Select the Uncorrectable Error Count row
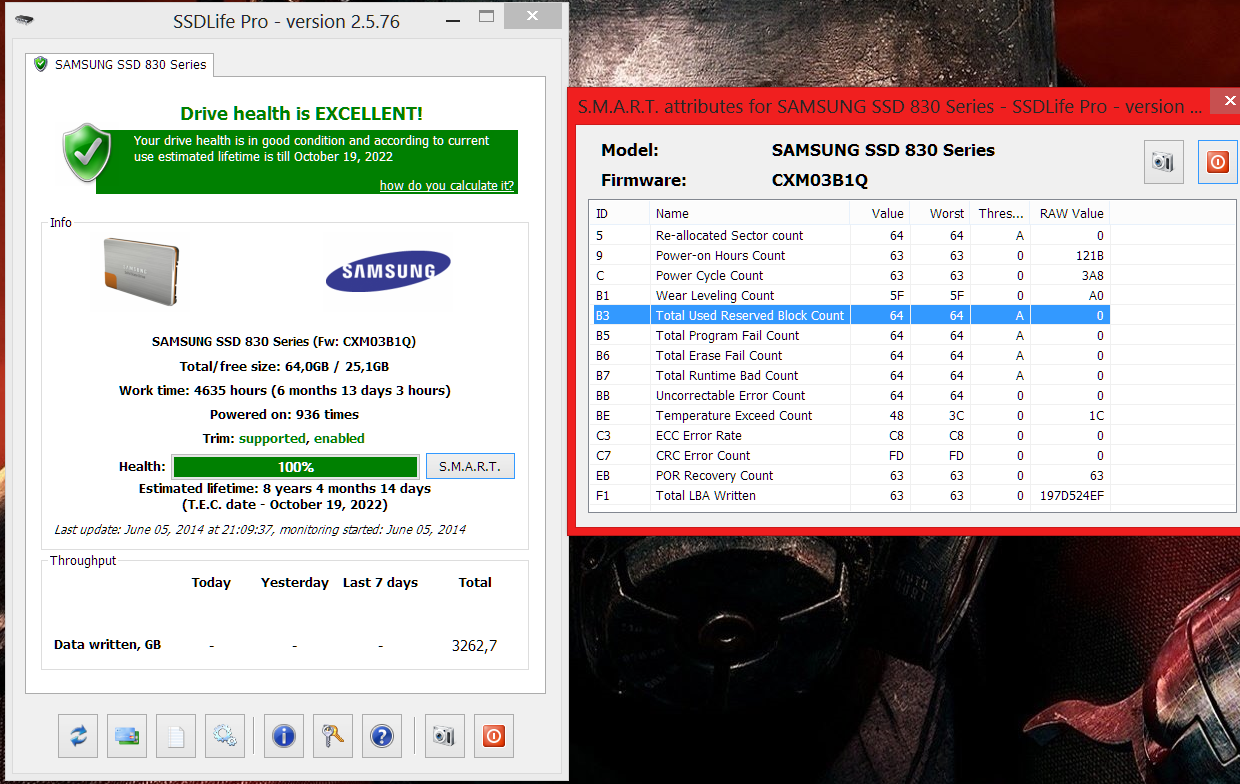1240x784 pixels. 850,395
